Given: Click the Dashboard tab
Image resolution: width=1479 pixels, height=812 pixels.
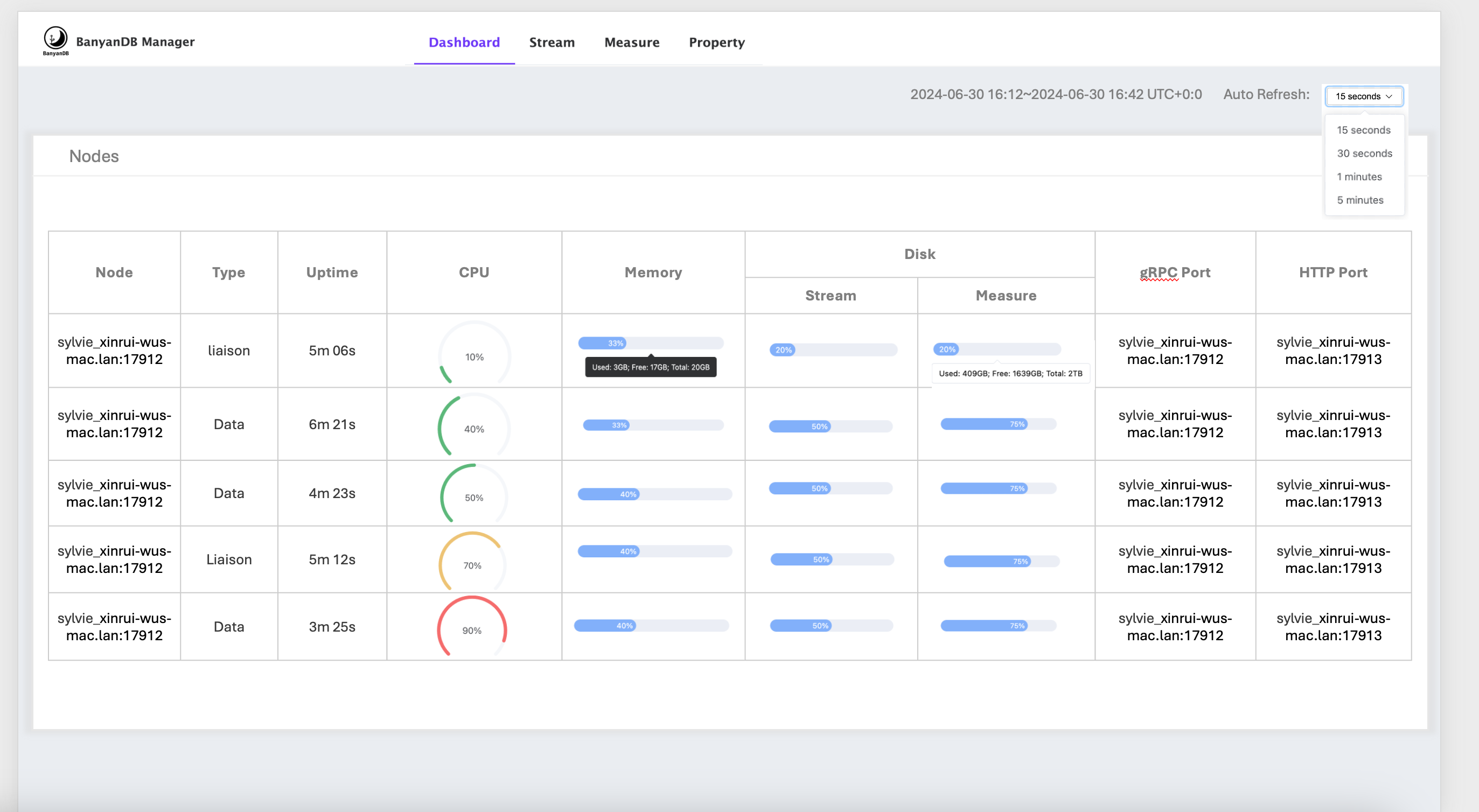Looking at the screenshot, I should pos(464,43).
